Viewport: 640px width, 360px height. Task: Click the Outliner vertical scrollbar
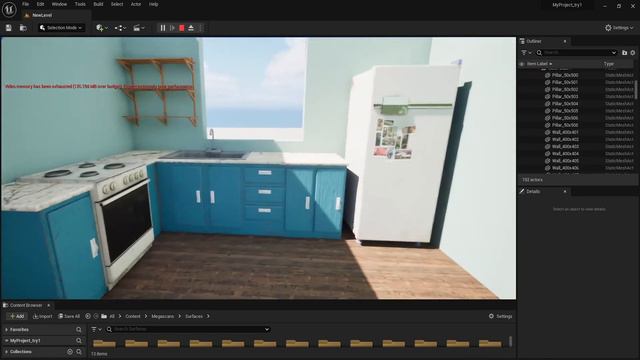coord(636,89)
